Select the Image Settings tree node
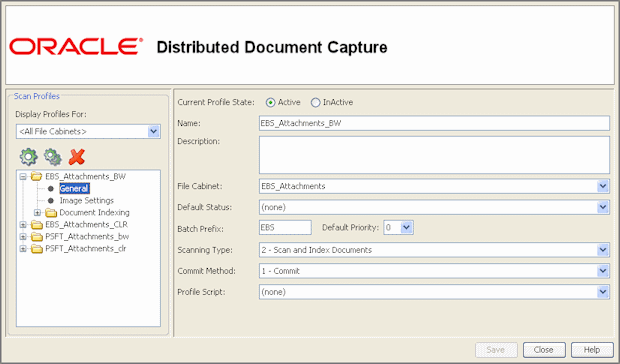This screenshot has width=620, height=364. click(x=87, y=200)
